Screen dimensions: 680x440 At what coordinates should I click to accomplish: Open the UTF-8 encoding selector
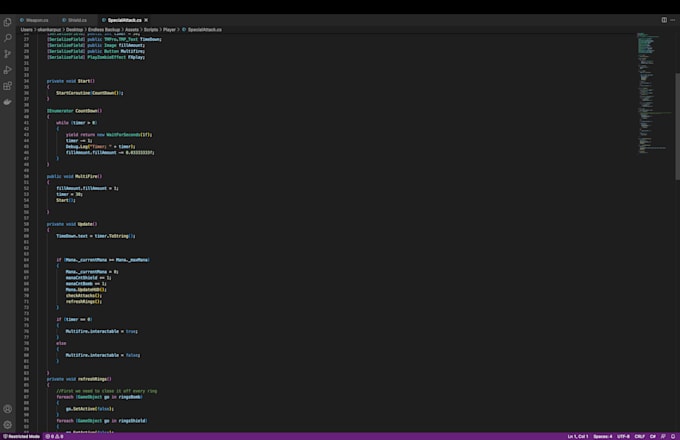[x=625, y=436]
